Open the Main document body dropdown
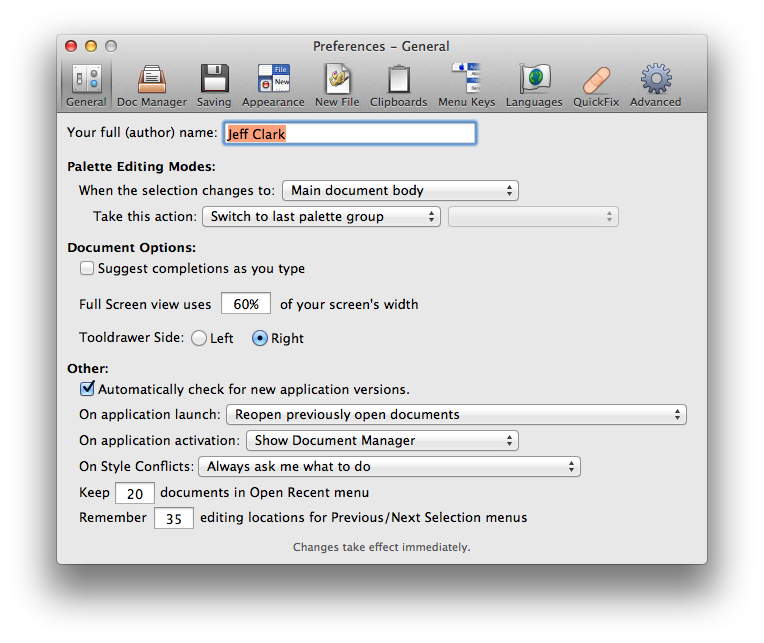The image size is (764, 643). tap(400, 190)
